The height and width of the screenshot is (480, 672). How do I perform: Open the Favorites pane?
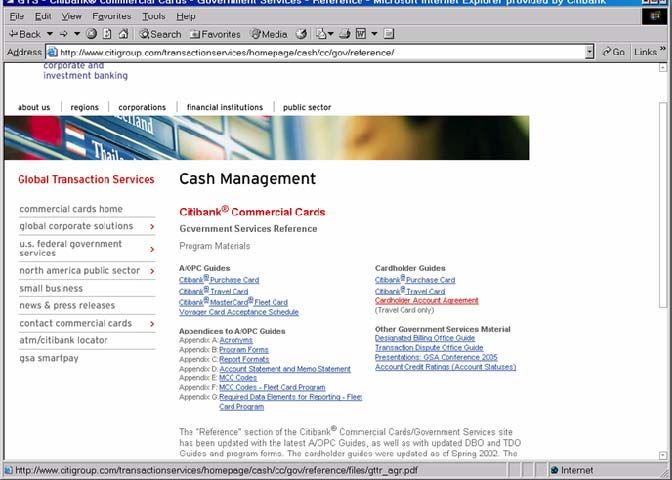[215, 34]
